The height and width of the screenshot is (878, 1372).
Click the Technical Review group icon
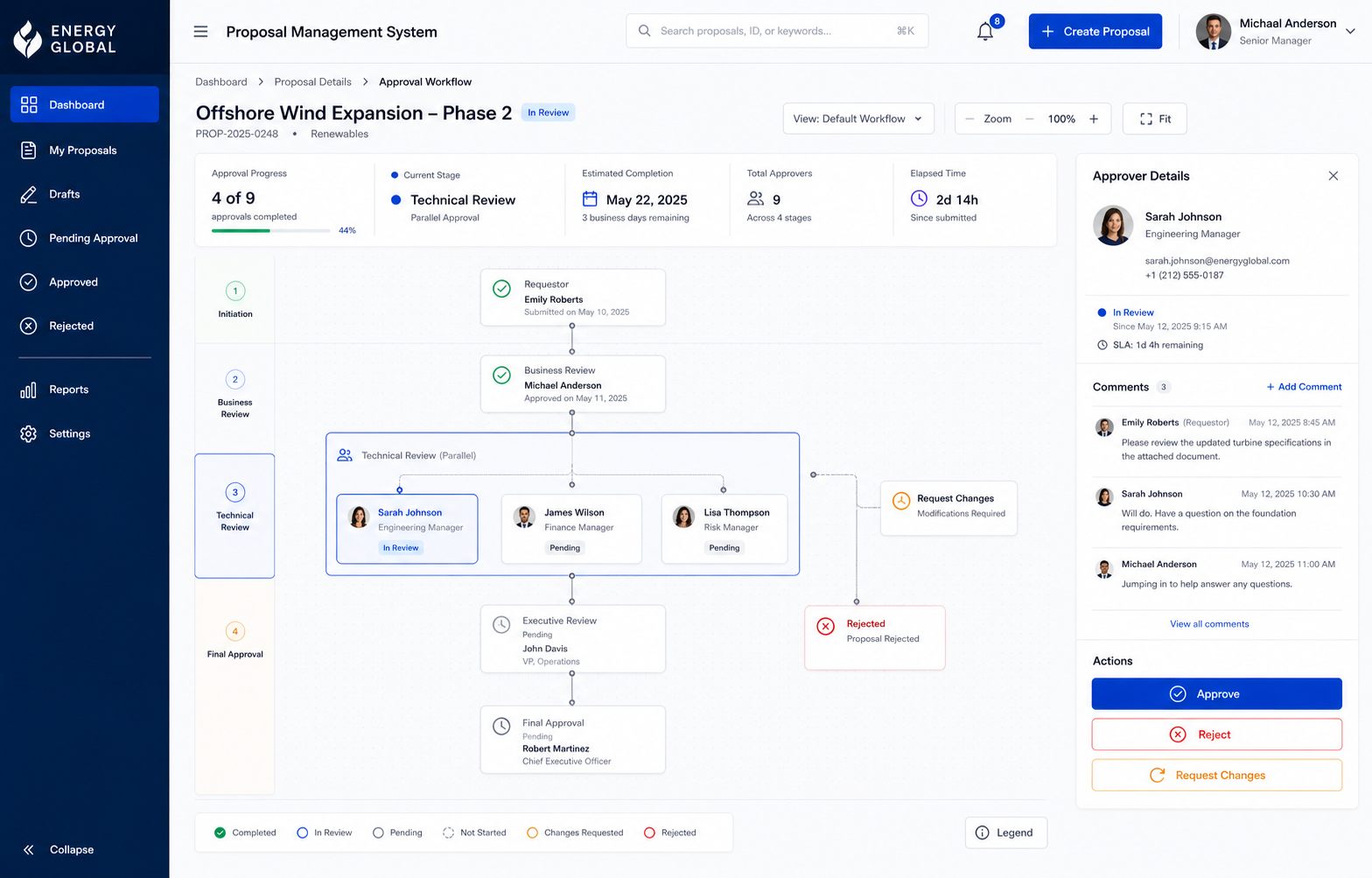pyautogui.click(x=345, y=455)
